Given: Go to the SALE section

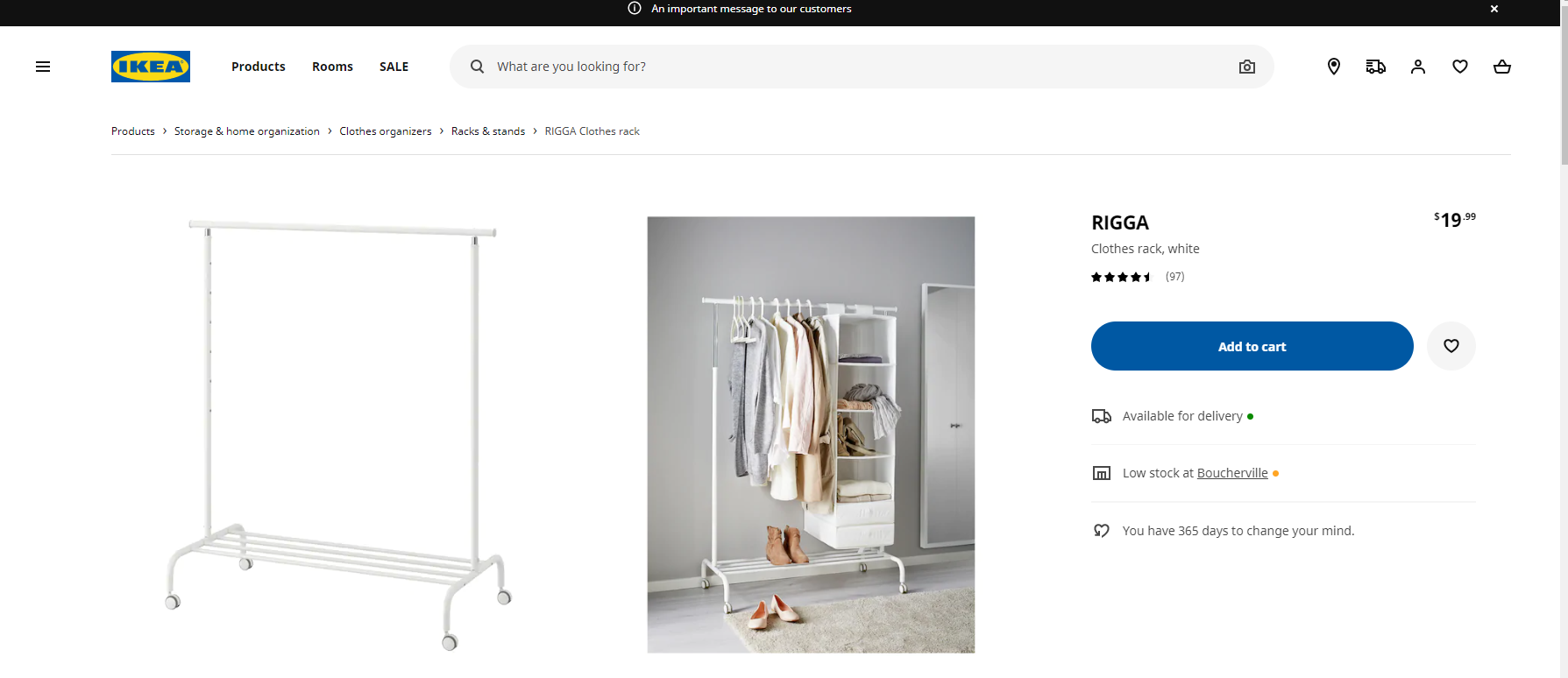Looking at the screenshot, I should (x=394, y=67).
